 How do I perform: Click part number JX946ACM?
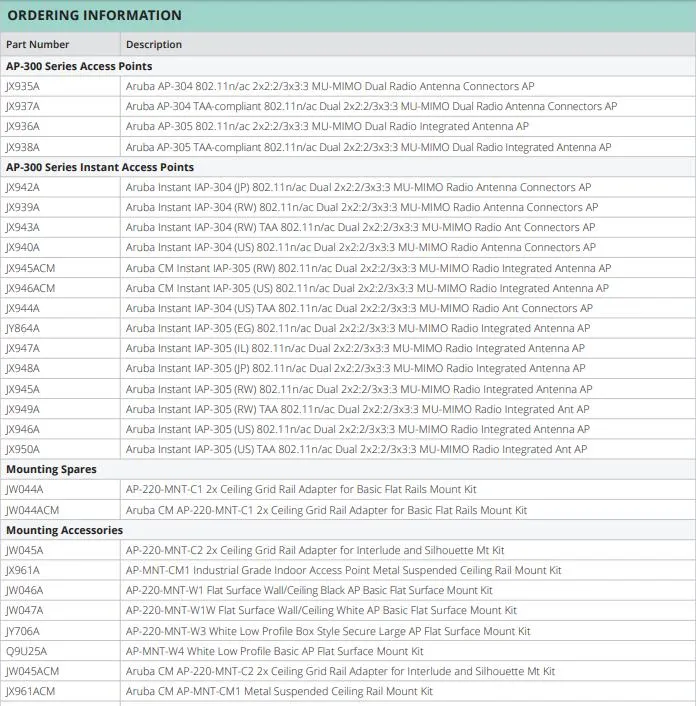(31, 288)
